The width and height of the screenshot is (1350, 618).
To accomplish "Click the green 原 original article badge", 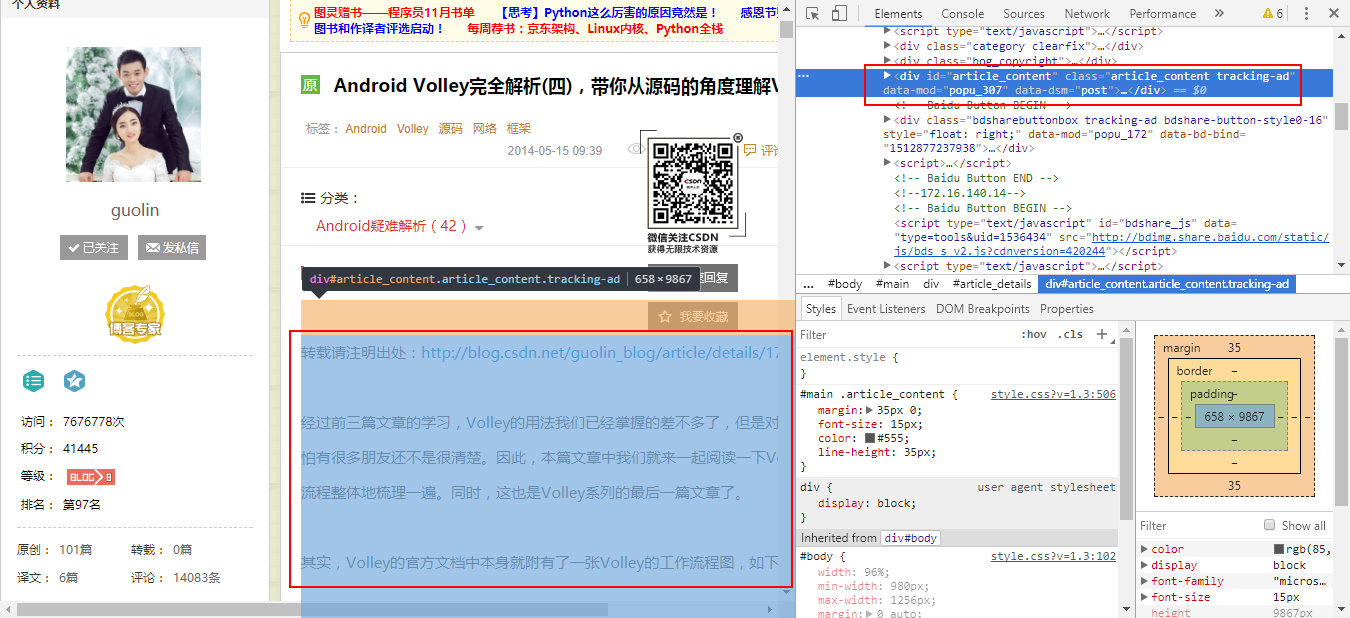I will point(310,86).
